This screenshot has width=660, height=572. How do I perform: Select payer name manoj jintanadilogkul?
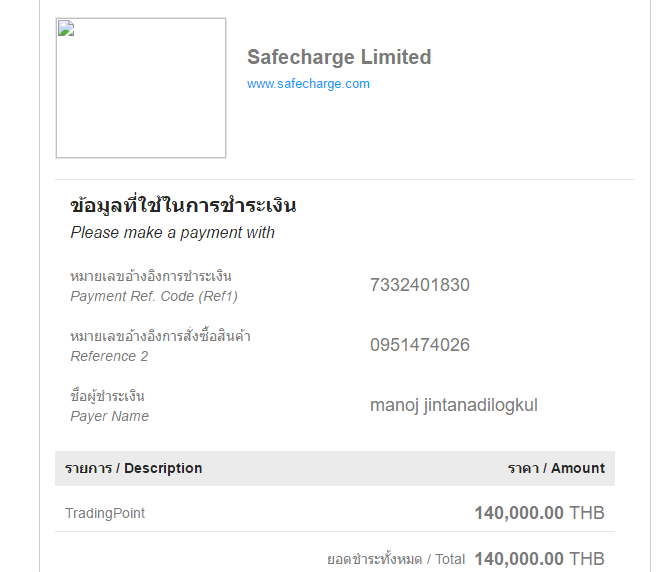(x=453, y=405)
